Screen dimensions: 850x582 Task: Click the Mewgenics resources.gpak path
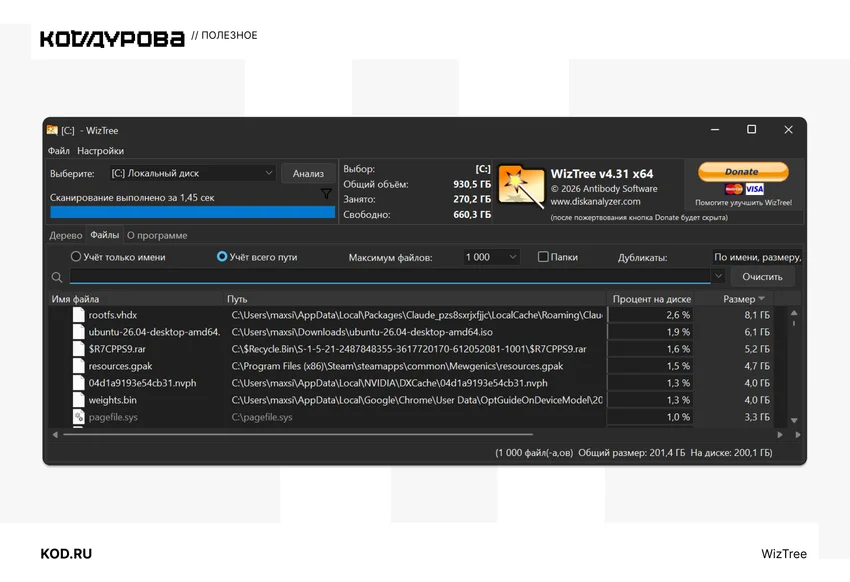397,366
